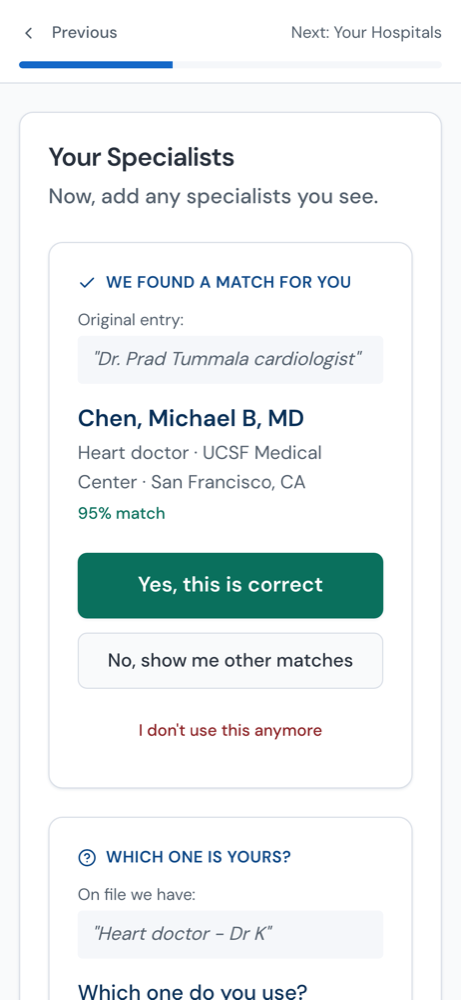The height and width of the screenshot is (1000, 461).
Task: Click the WE FOUND A MATCH FOR YOU label
Action: point(228,283)
